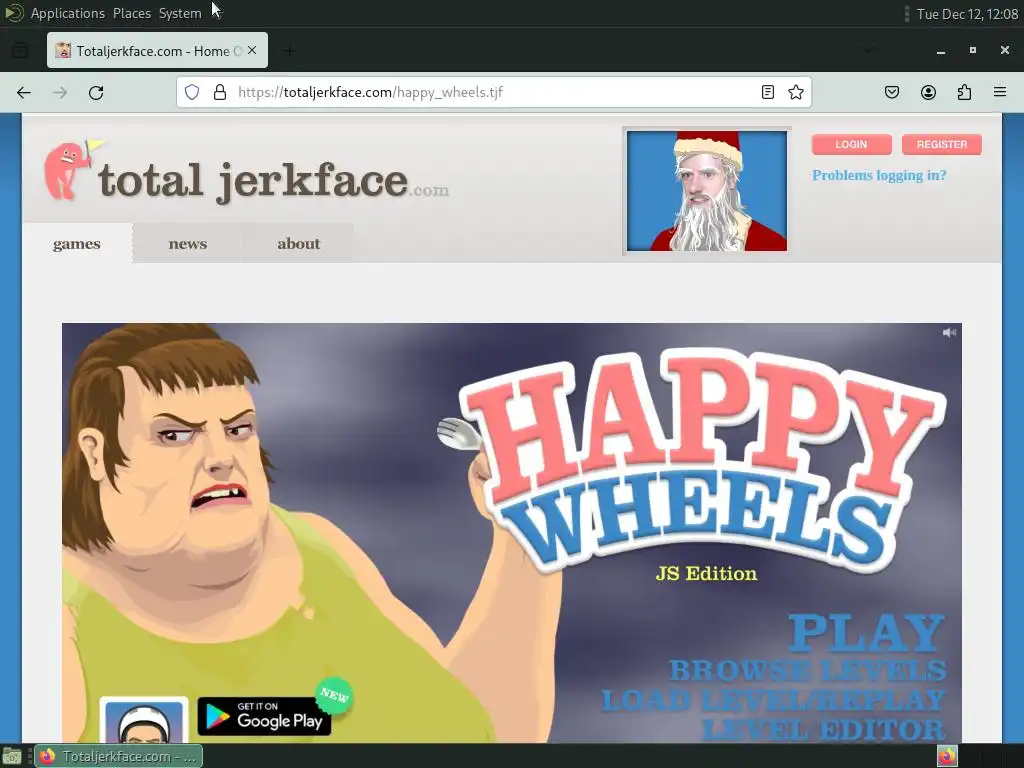The height and width of the screenshot is (768, 1024).
Task: Click the Santa character image
Action: tap(707, 191)
